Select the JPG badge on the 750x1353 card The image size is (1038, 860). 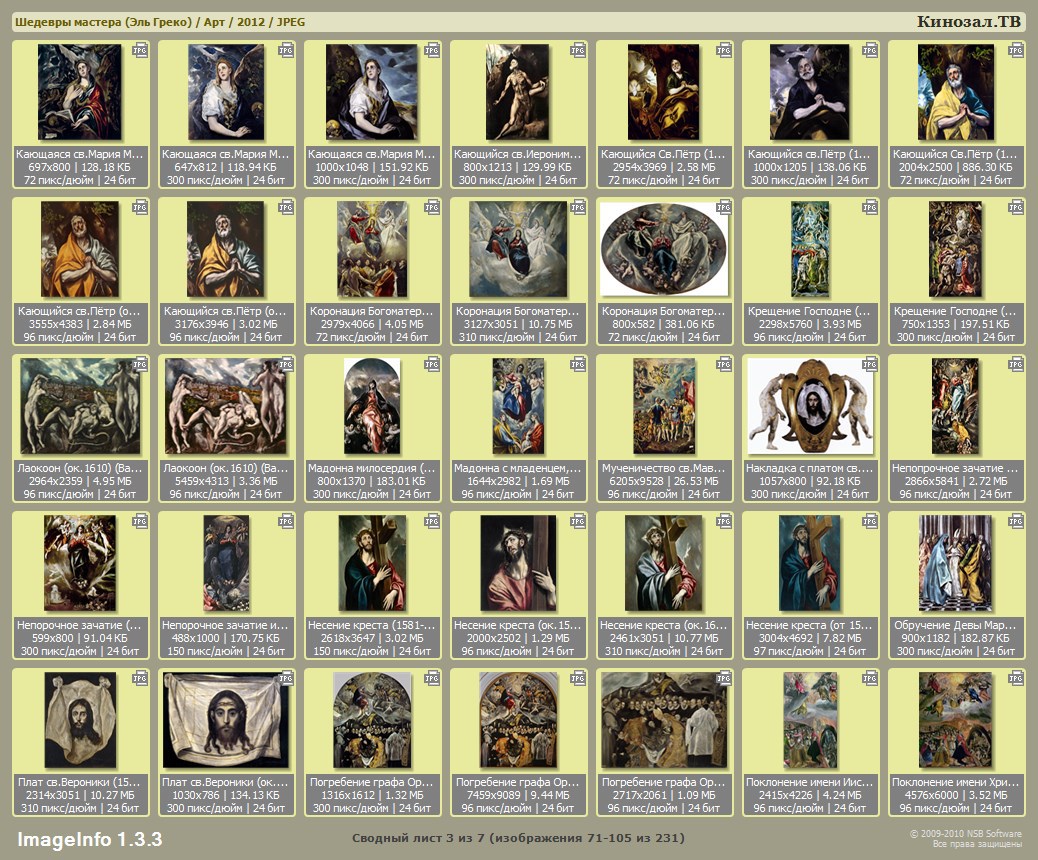pyautogui.click(x=1015, y=207)
